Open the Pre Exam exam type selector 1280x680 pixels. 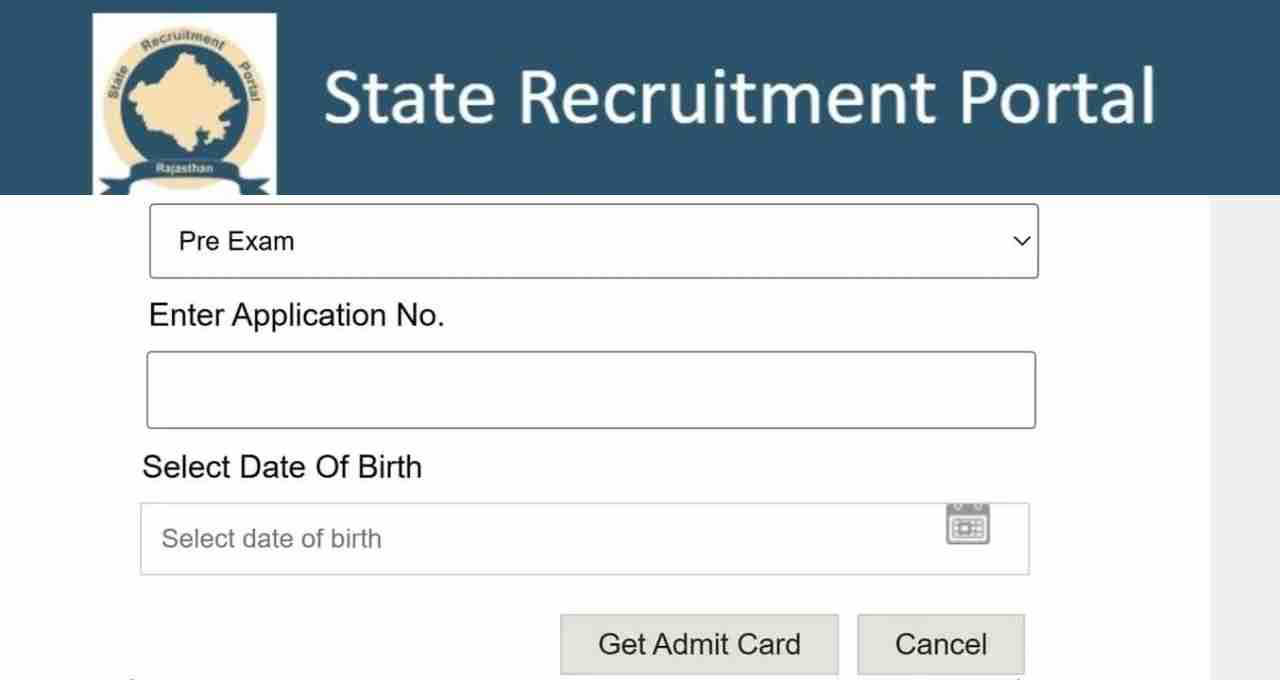[x=594, y=241]
